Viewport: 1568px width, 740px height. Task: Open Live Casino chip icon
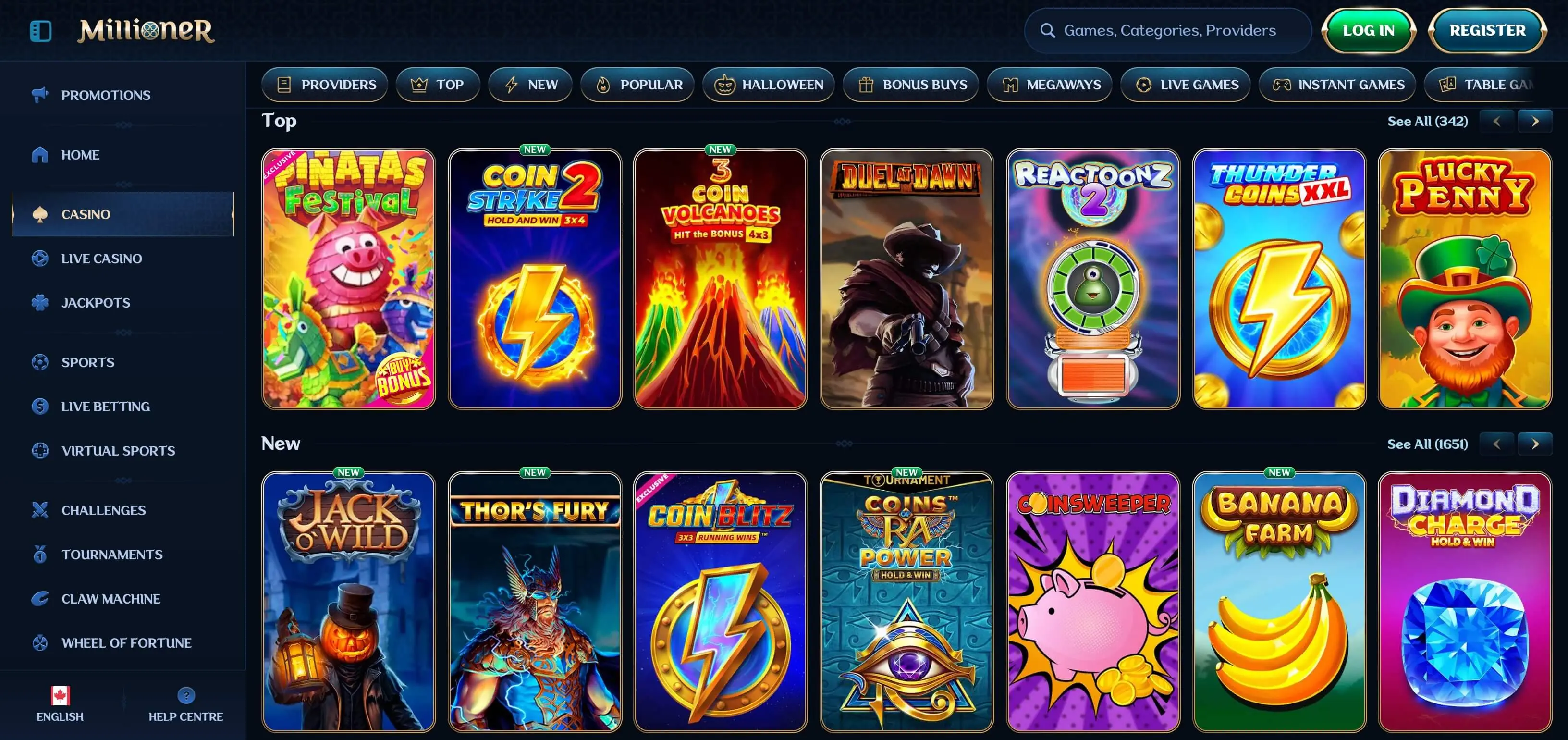pyautogui.click(x=39, y=258)
